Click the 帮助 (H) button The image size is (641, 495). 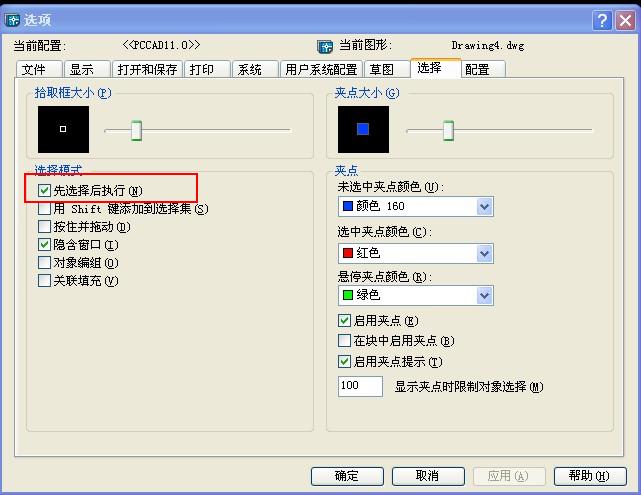(x=590, y=476)
